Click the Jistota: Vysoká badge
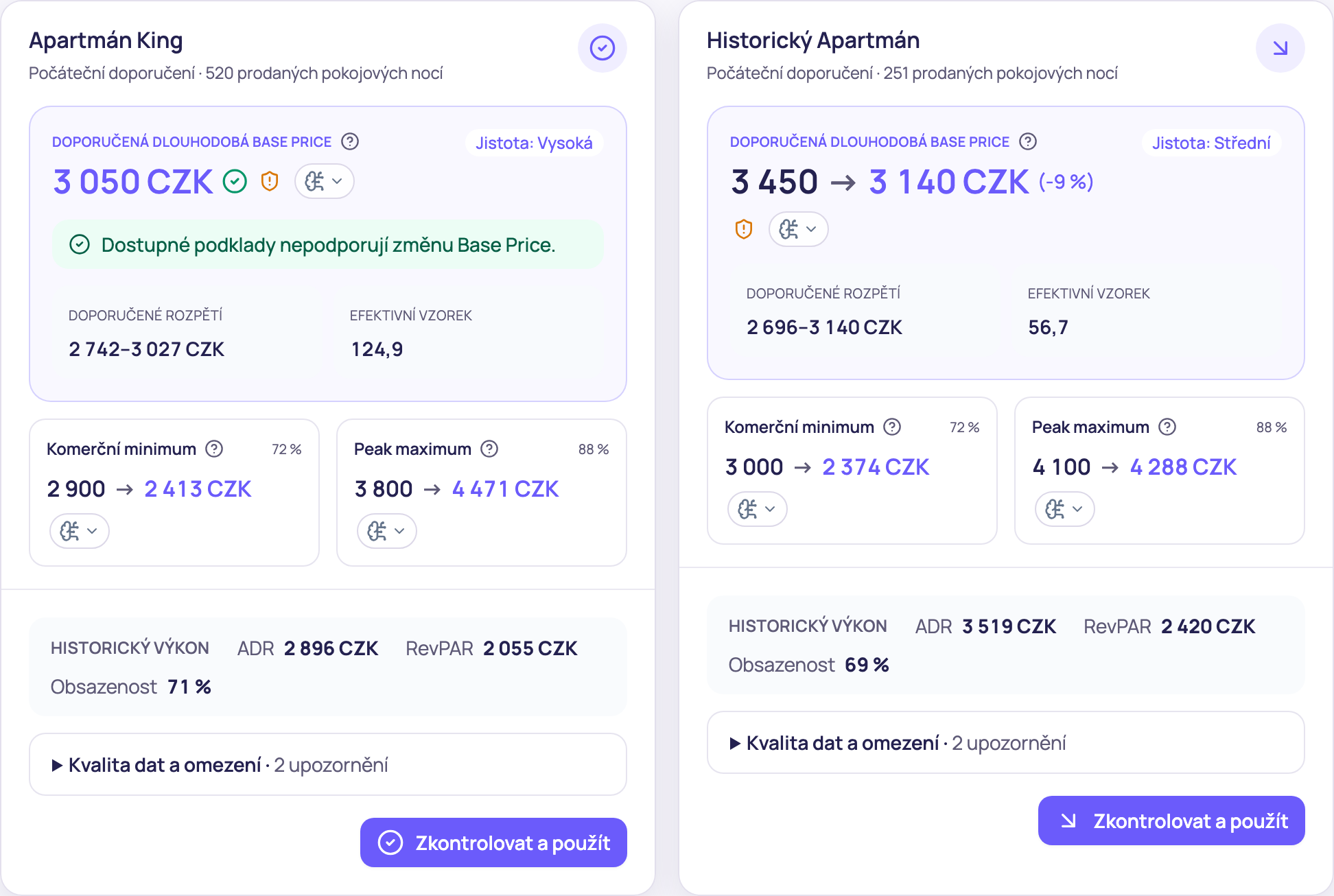Screen dimensions: 1334x896 point(534,143)
